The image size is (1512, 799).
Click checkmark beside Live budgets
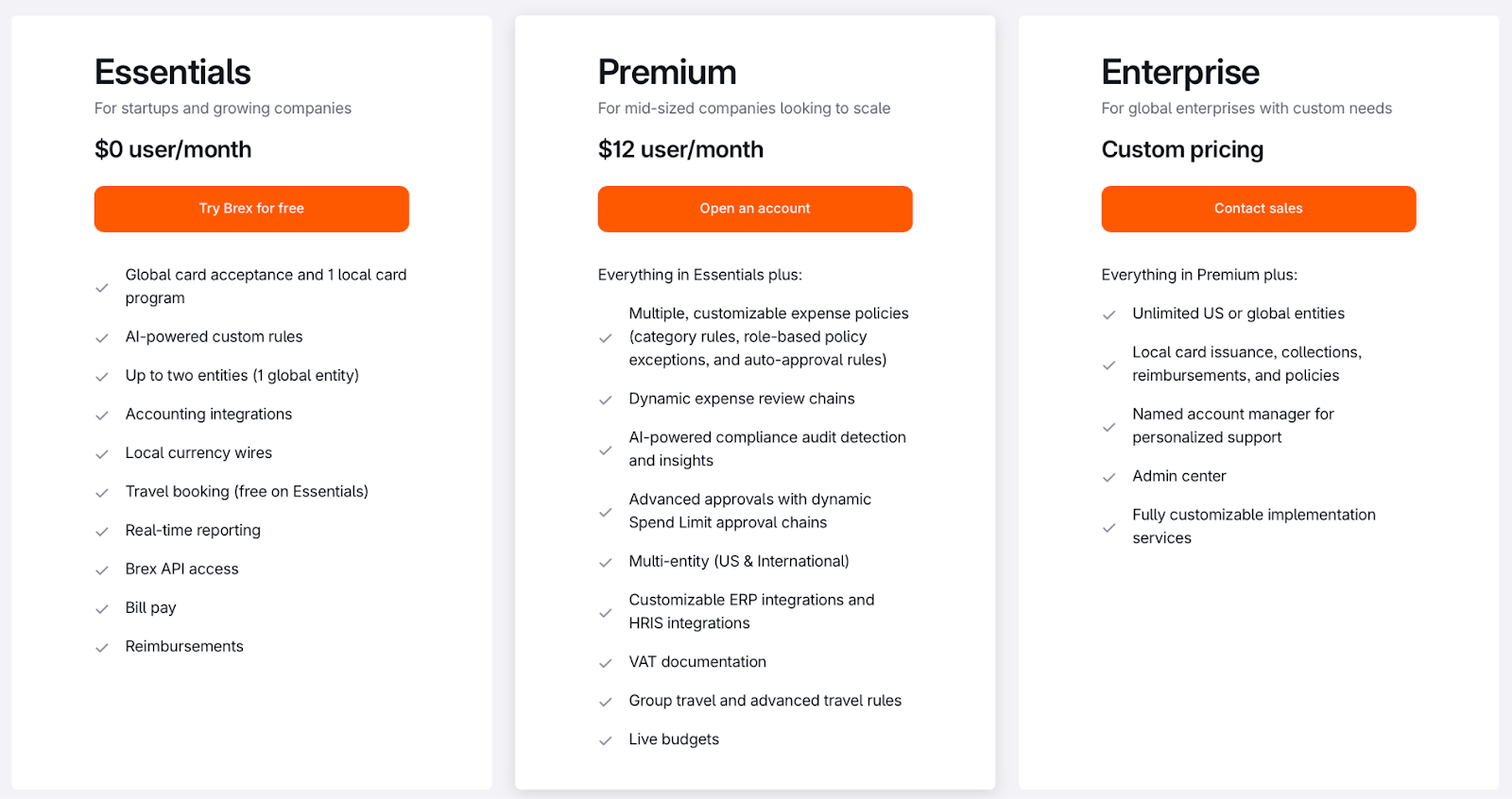click(606, 740)
